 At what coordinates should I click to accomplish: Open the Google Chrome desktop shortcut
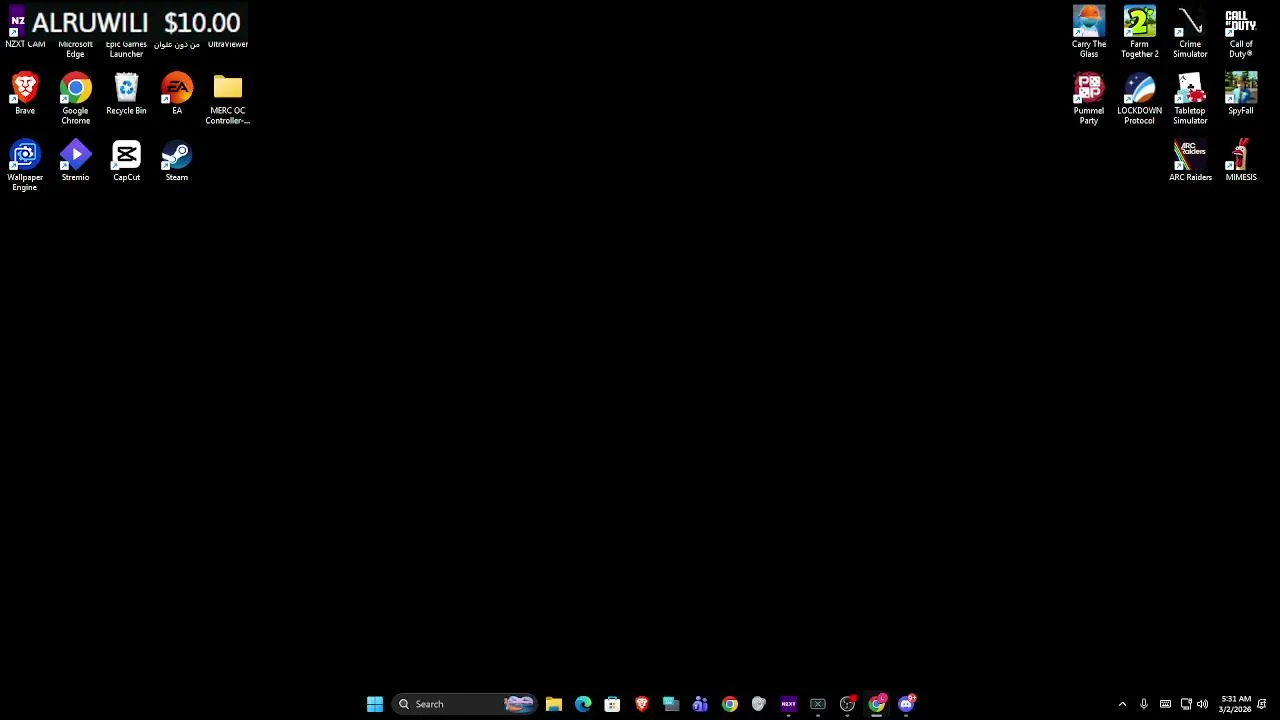tap(75, 98)
